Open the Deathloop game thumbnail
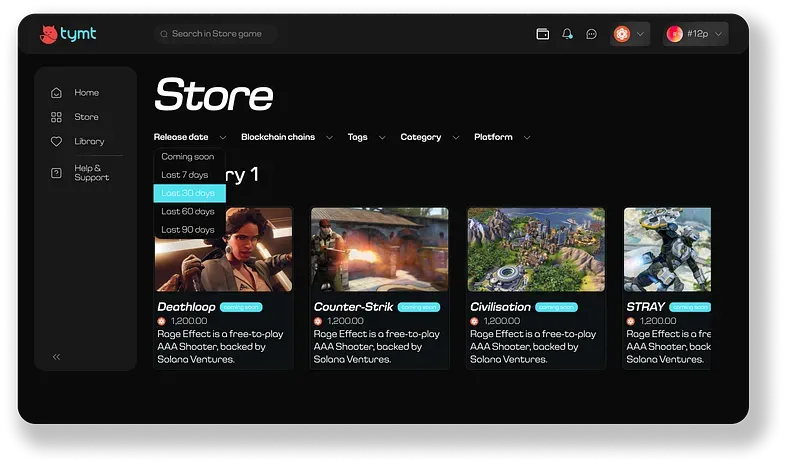The height and width of the screenshot is (465, 786). coord(224,250)
